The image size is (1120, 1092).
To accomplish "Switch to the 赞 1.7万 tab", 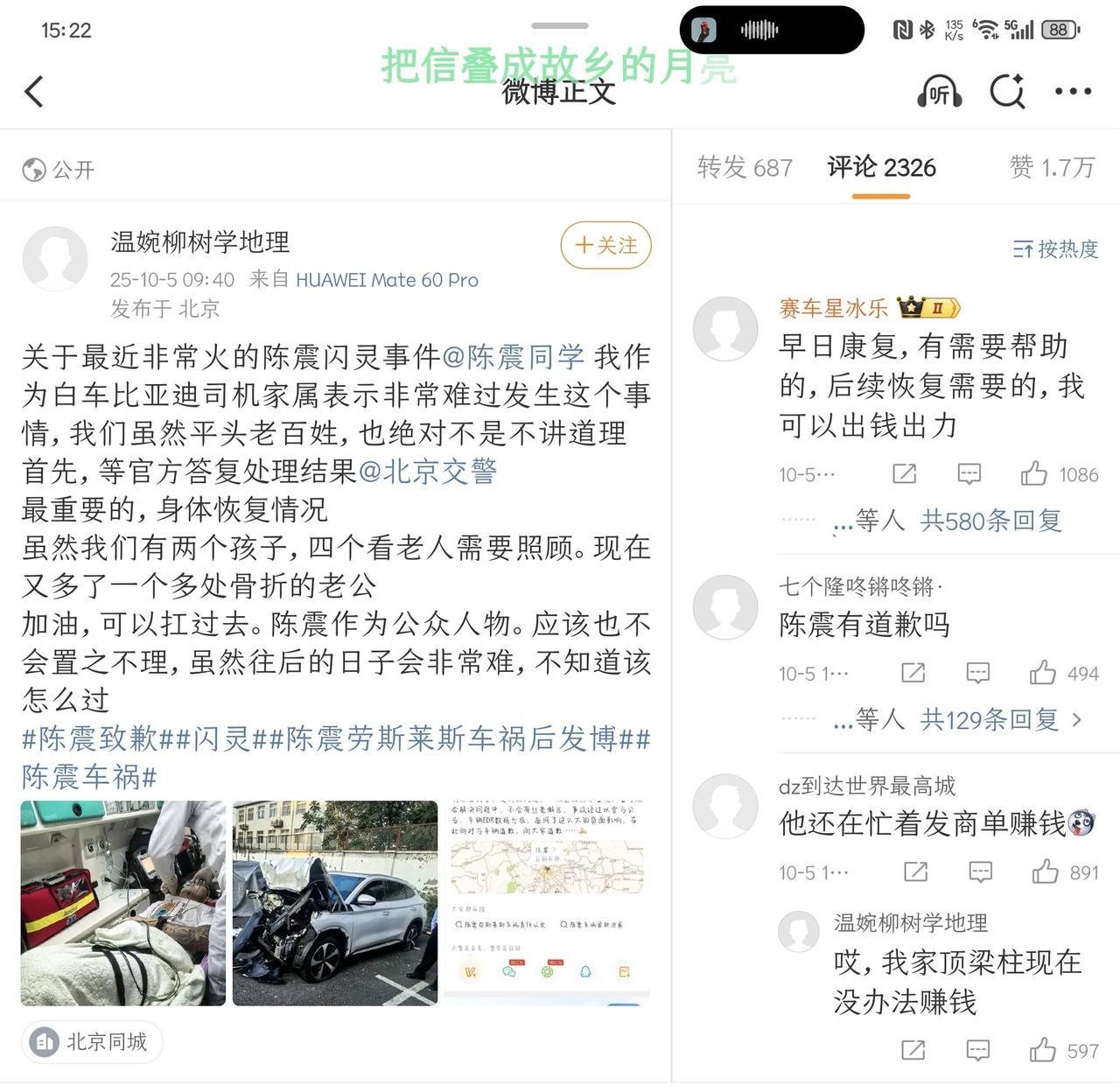I will (x=1053, y=166).
